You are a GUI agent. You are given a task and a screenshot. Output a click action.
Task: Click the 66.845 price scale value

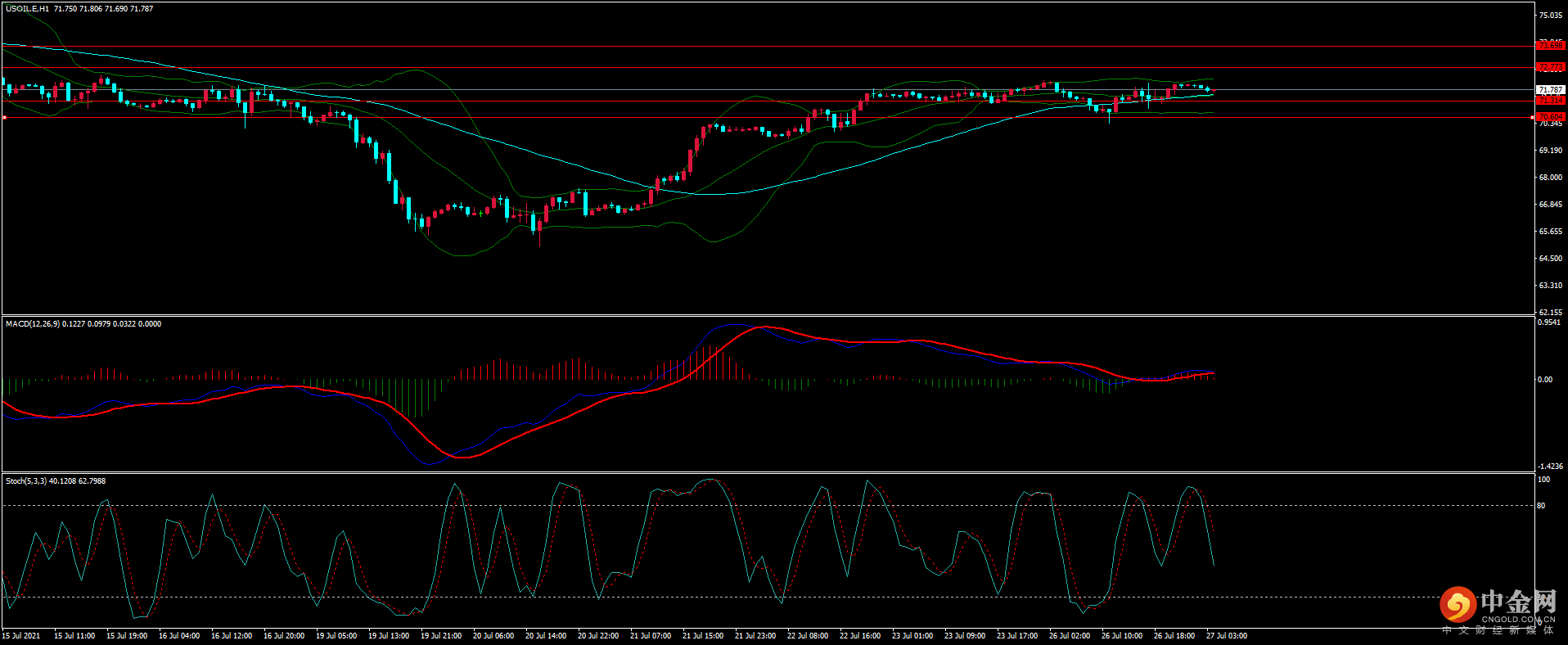(x=1550, y=205)
